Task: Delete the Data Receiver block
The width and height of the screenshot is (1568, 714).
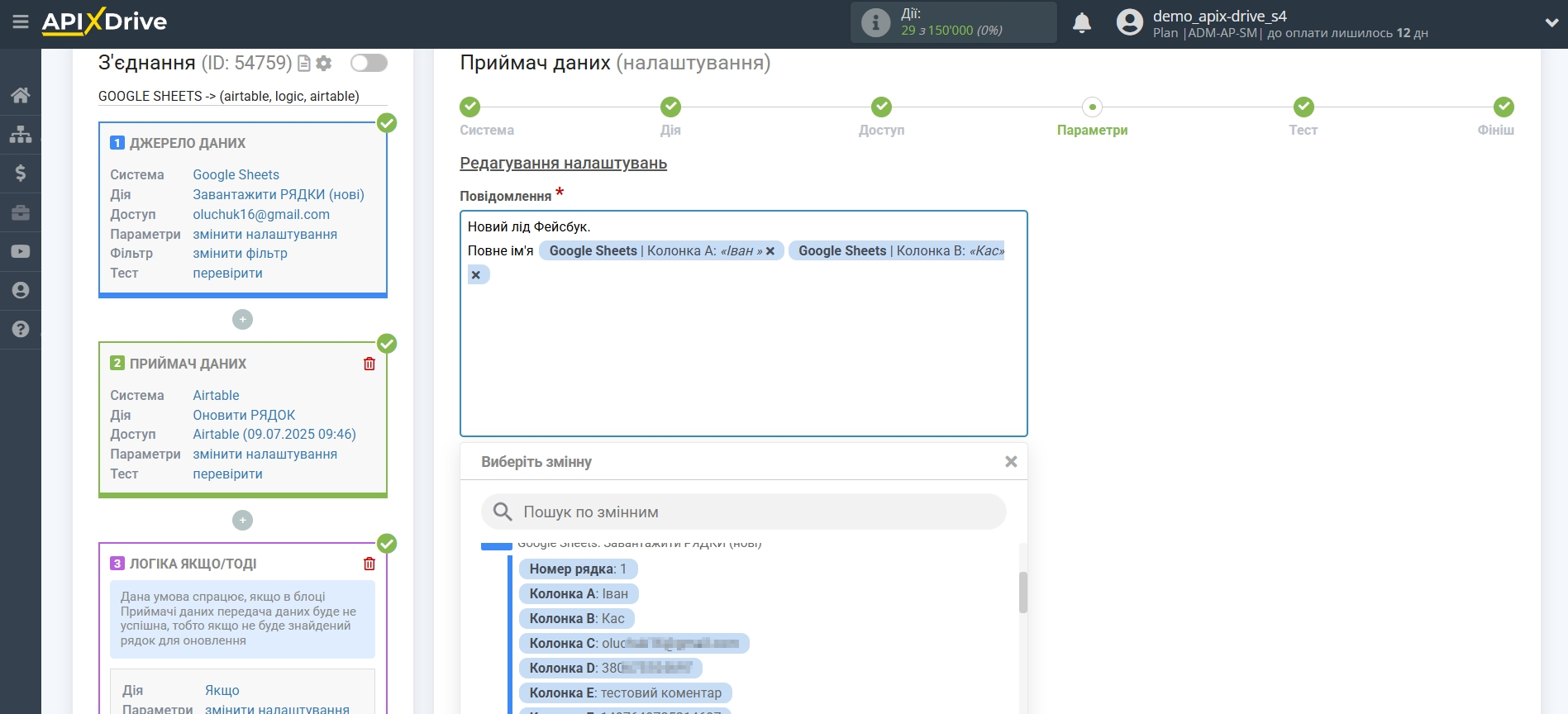Action: point(369,364)
